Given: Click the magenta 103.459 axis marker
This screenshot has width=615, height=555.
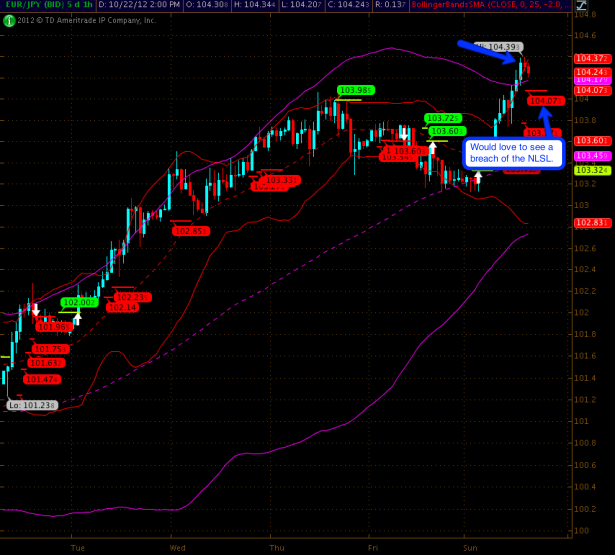Looking at the screenshot, I should pos(593,156).
